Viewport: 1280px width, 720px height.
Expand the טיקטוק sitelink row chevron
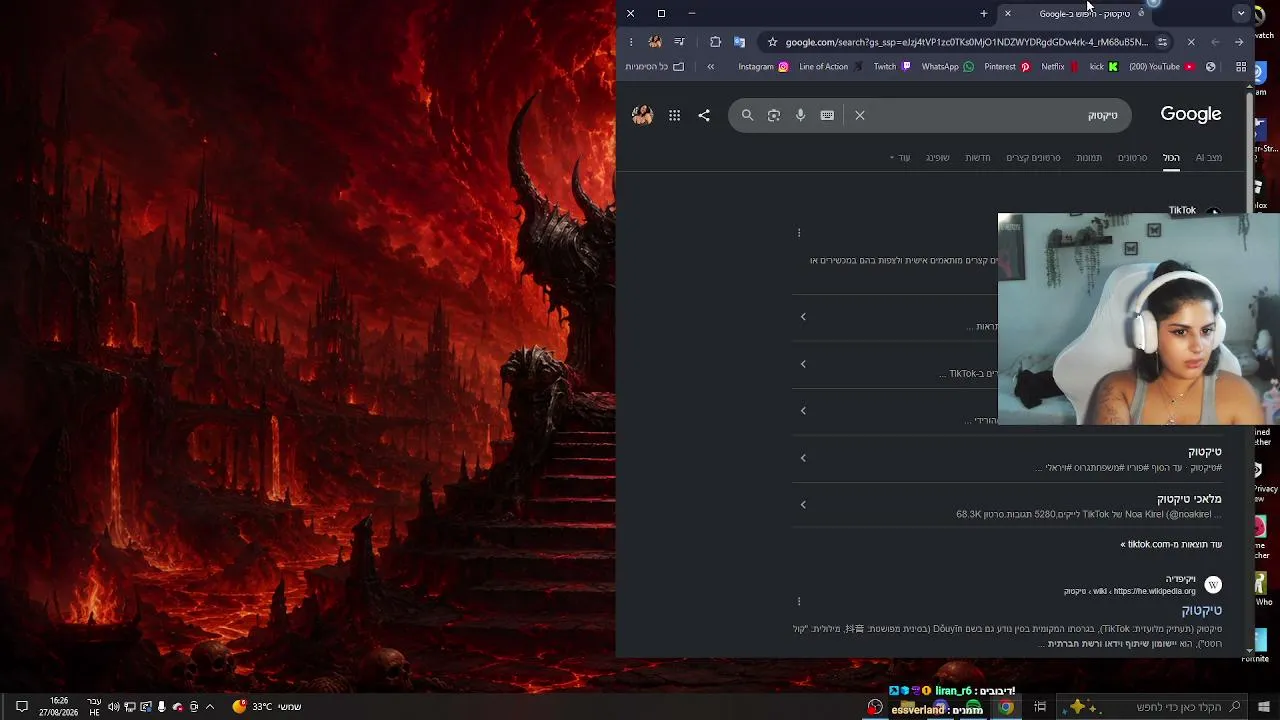coord(803,458)
